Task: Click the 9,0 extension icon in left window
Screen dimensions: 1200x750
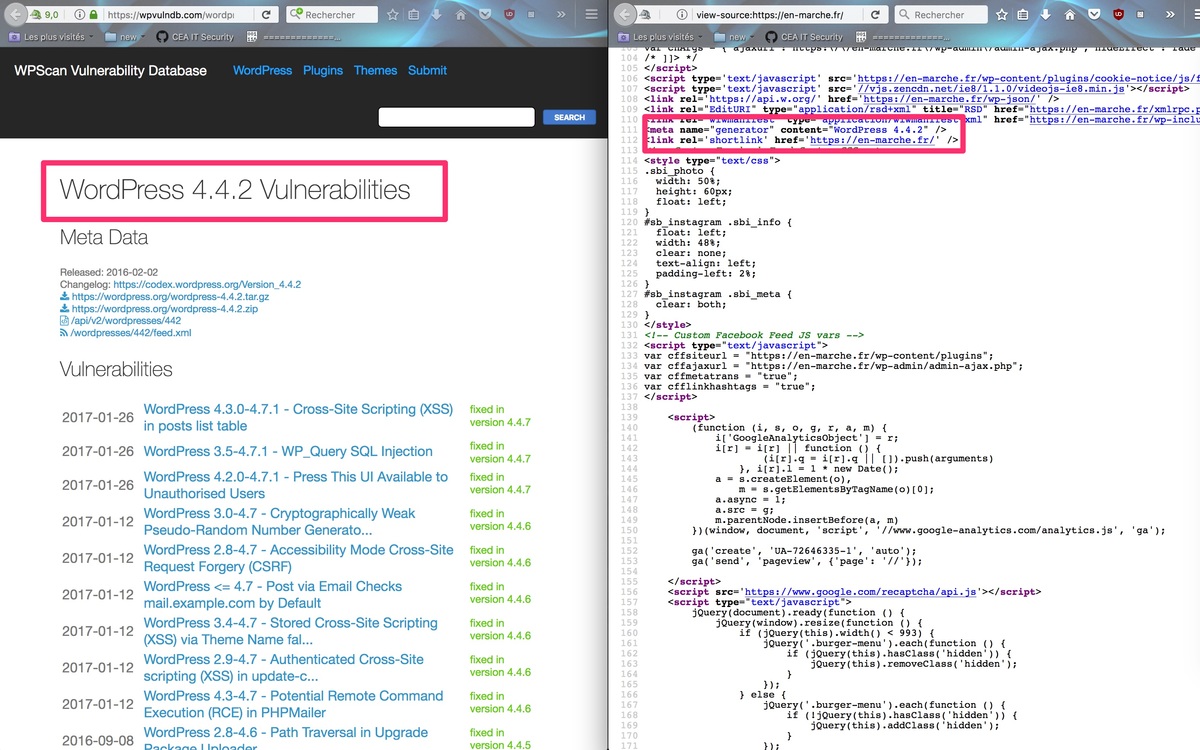Action: pyautogui.click(x=42, y=16)
